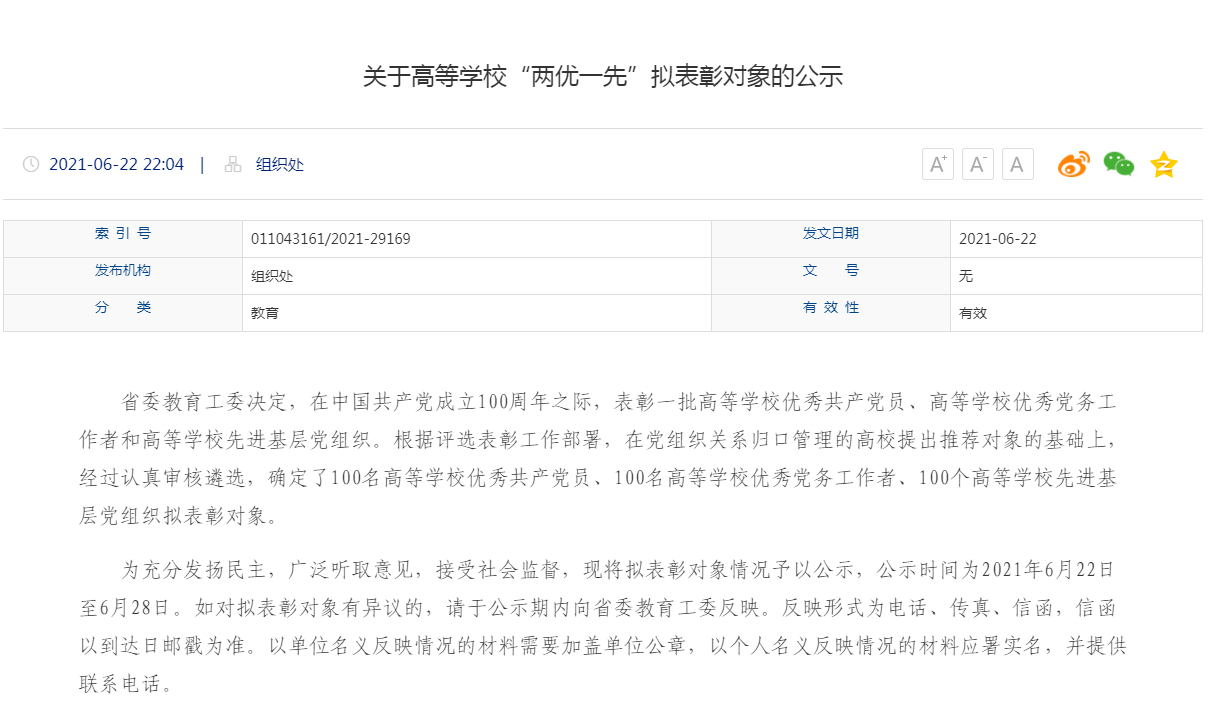
Task: Click the 文号 value 无
Action: 965,276
